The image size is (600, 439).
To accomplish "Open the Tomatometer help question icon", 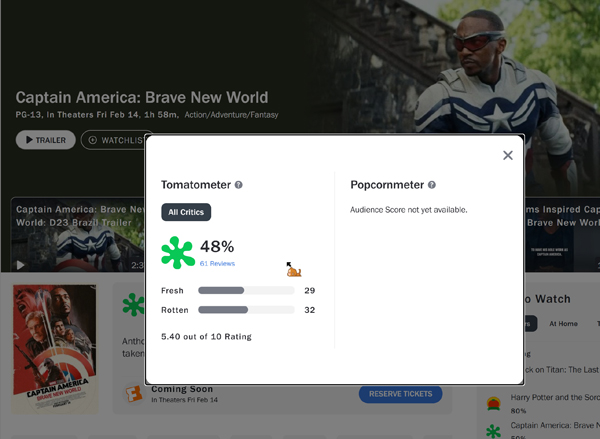I will 238,185.
